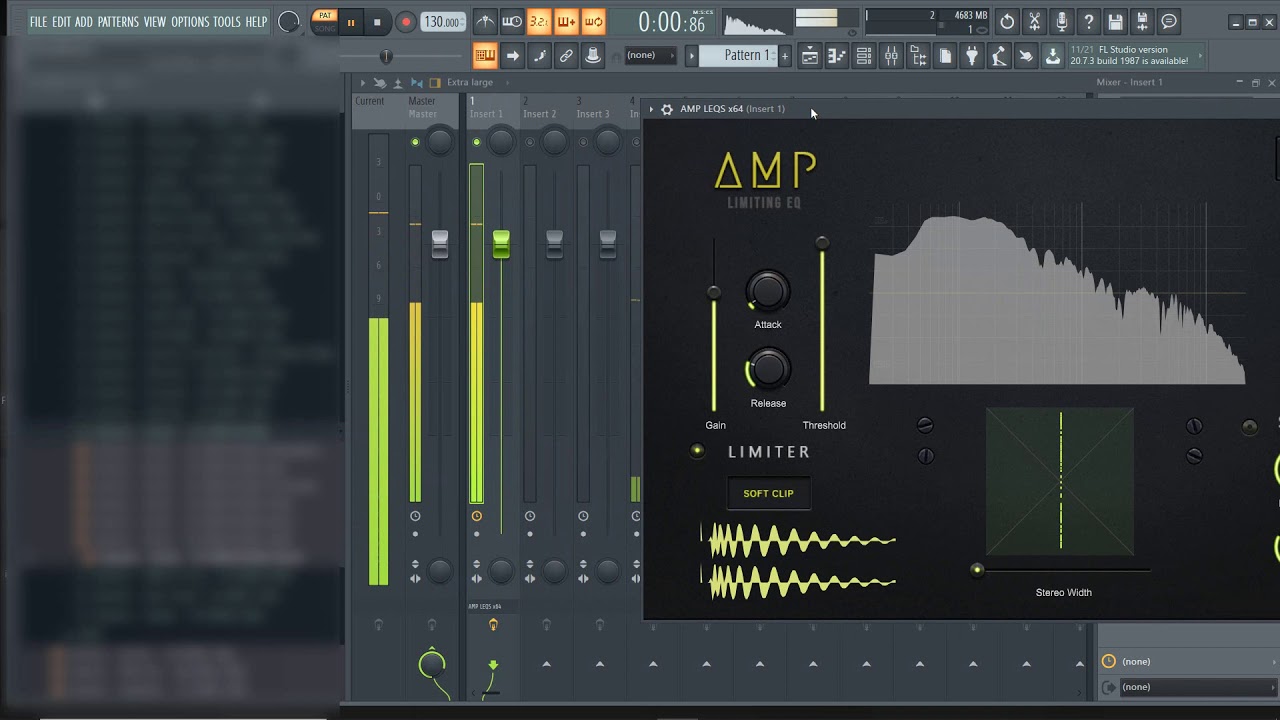Pause playback with the pause button
The image size is (1280, 720).
[x=351, y=22]
